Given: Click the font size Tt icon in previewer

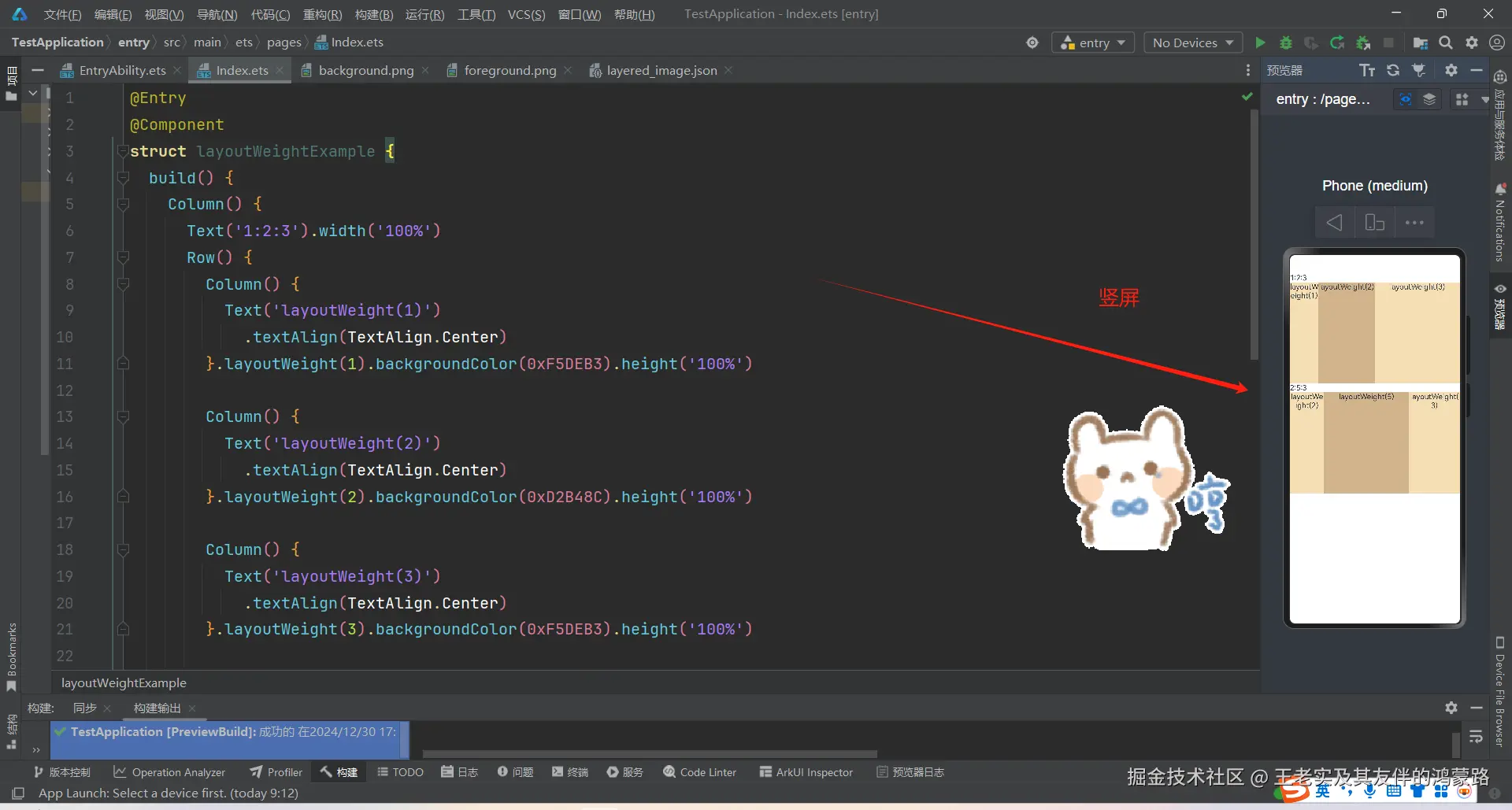Looking at the screenshot, I should click(1367, 70).
